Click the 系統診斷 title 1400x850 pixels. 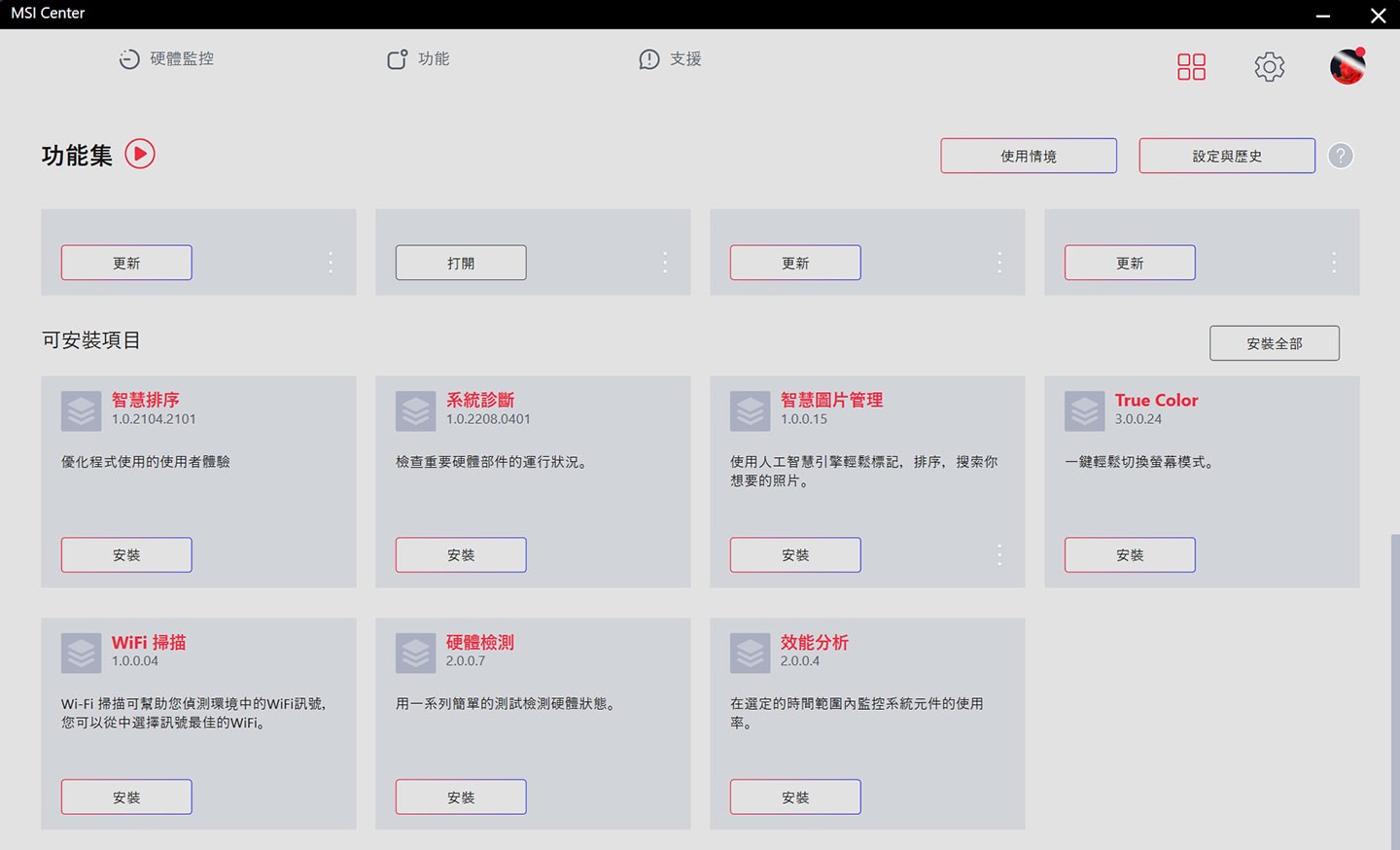480,400
